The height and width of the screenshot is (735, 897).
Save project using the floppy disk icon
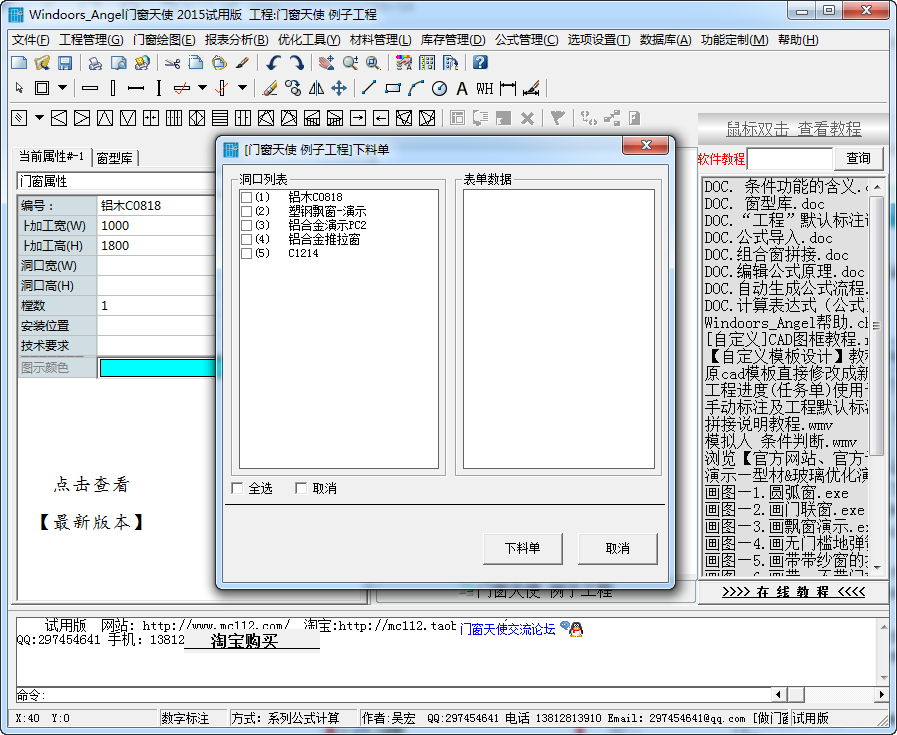[65, 62]
